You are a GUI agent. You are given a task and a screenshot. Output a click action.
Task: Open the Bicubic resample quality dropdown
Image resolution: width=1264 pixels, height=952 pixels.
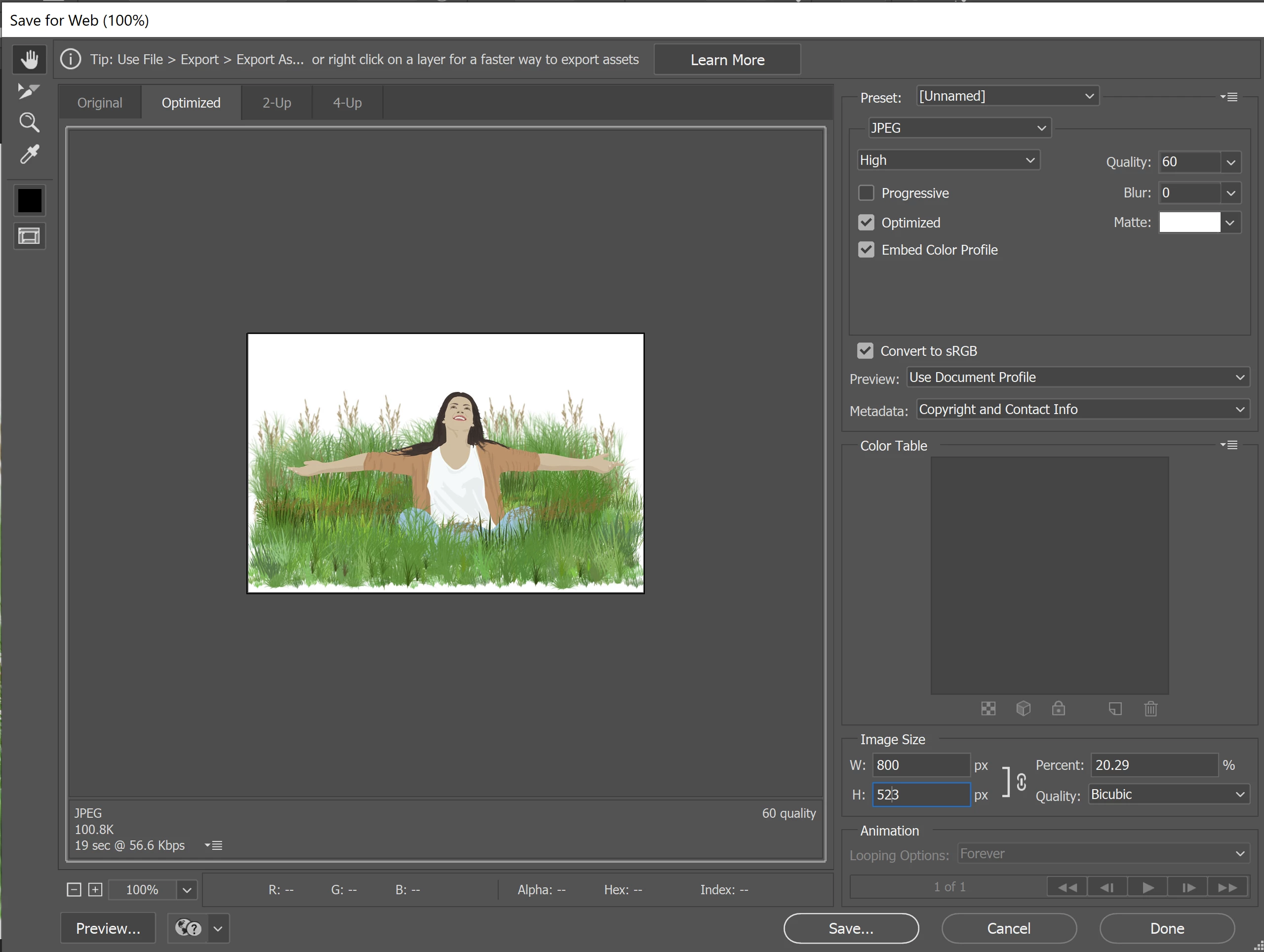click(x=1167, y=795)
